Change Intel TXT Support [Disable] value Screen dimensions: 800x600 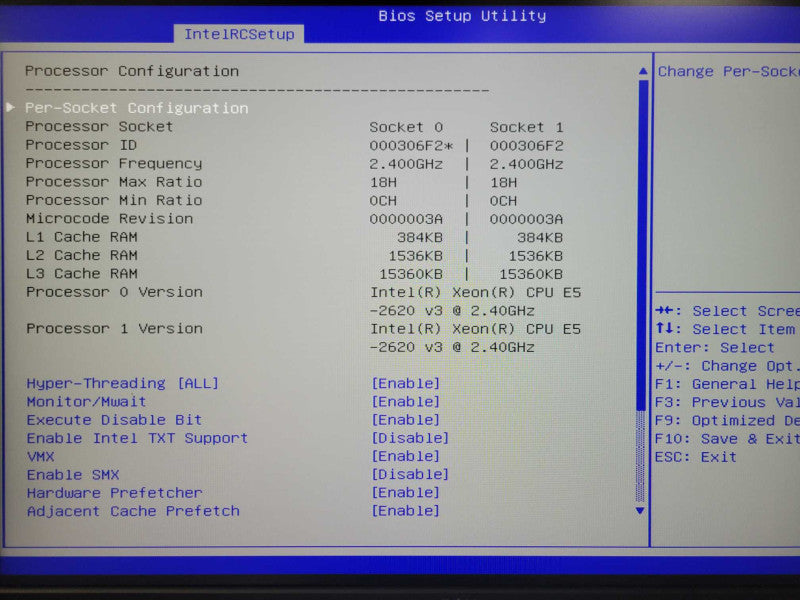pyautogui.click(x=410, y=438)
